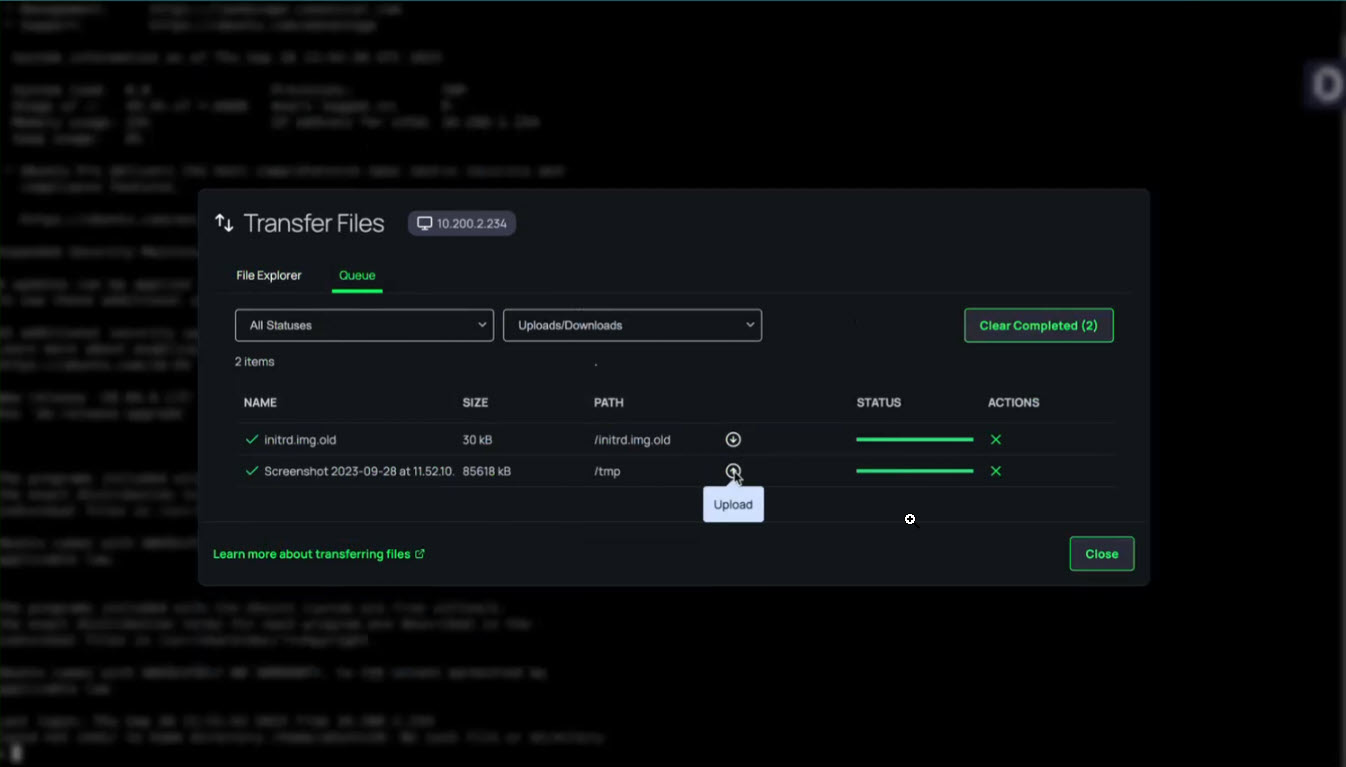Click the green checkmark beside initrd.img.old
This screenshot has width=1346, height=767.
point(252,440)
